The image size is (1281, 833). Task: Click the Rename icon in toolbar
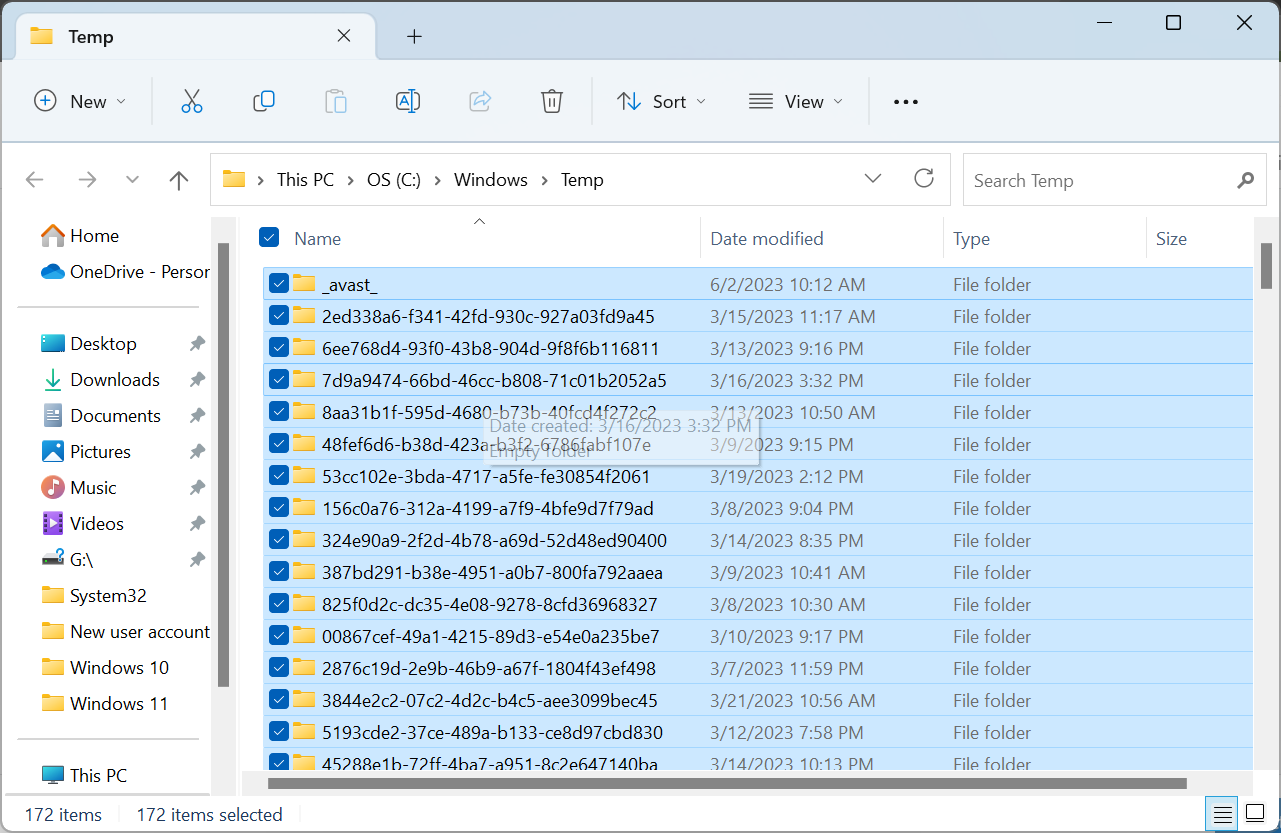pos(408,101)
